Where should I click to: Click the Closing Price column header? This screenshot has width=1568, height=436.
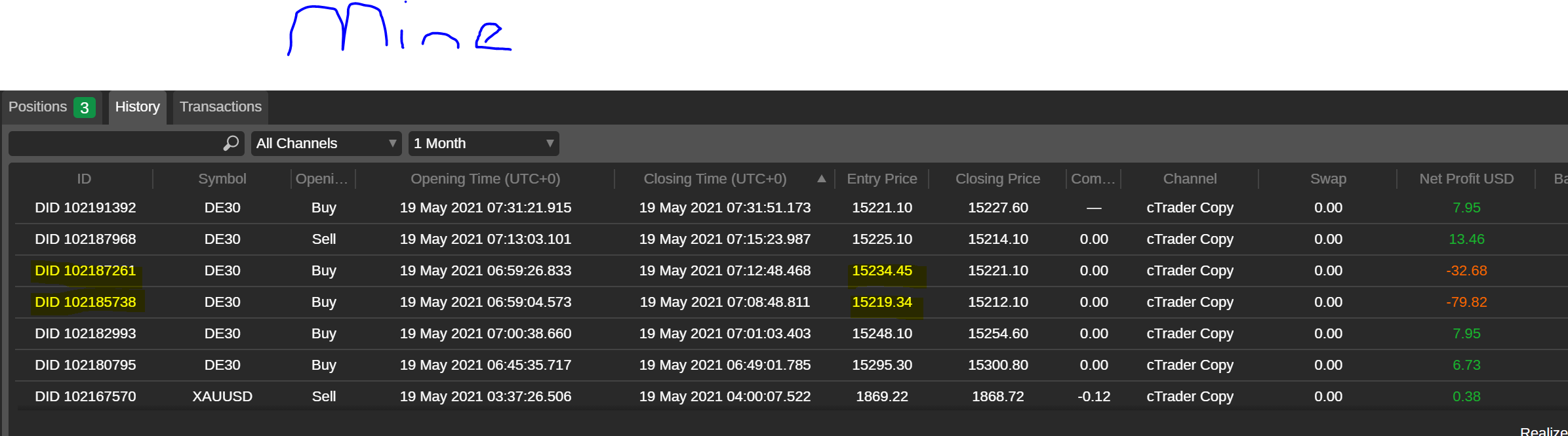click(997, 178)
